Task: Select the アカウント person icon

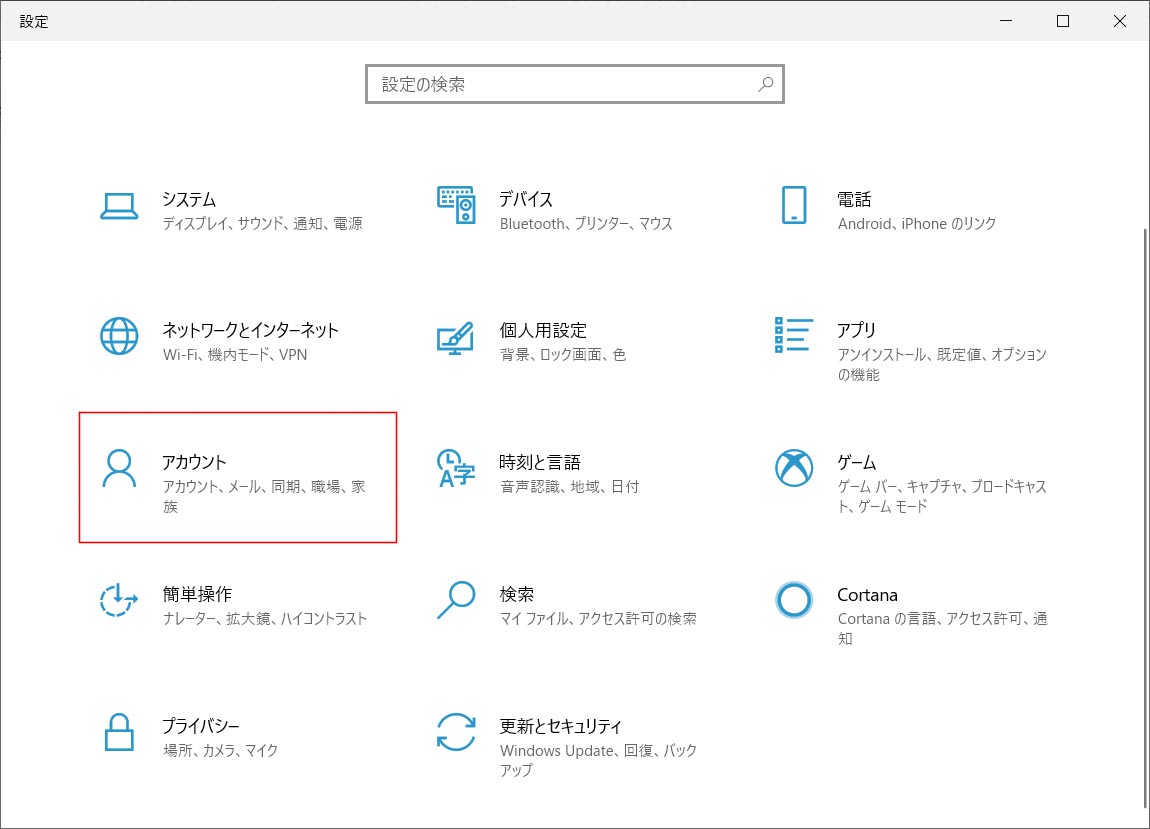Action: (119, 469)
